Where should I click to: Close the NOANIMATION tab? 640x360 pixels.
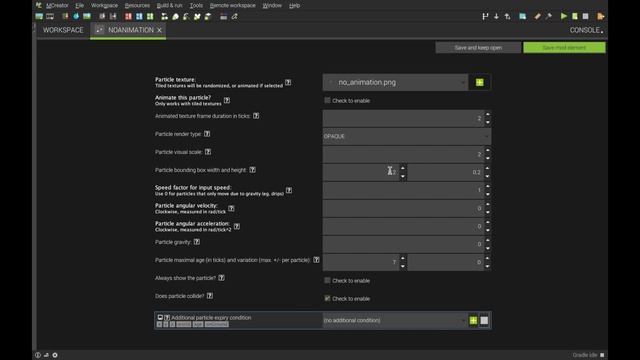[159, 30]
